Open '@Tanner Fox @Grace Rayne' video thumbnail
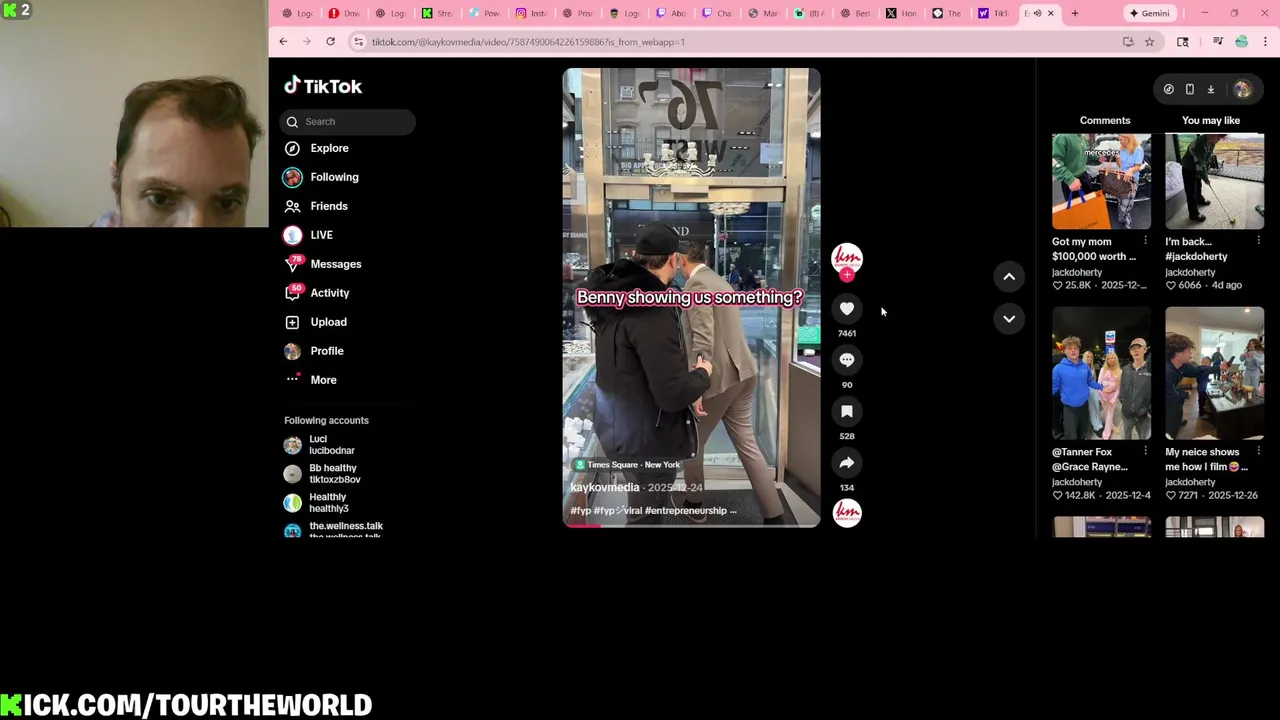This screenshot has height=720, width=1280. 1101,374
